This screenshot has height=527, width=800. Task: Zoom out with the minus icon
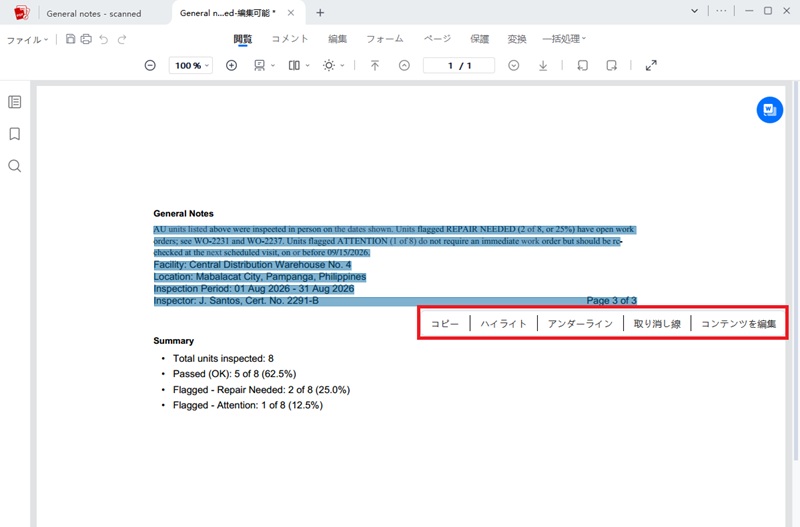(150, 65)
